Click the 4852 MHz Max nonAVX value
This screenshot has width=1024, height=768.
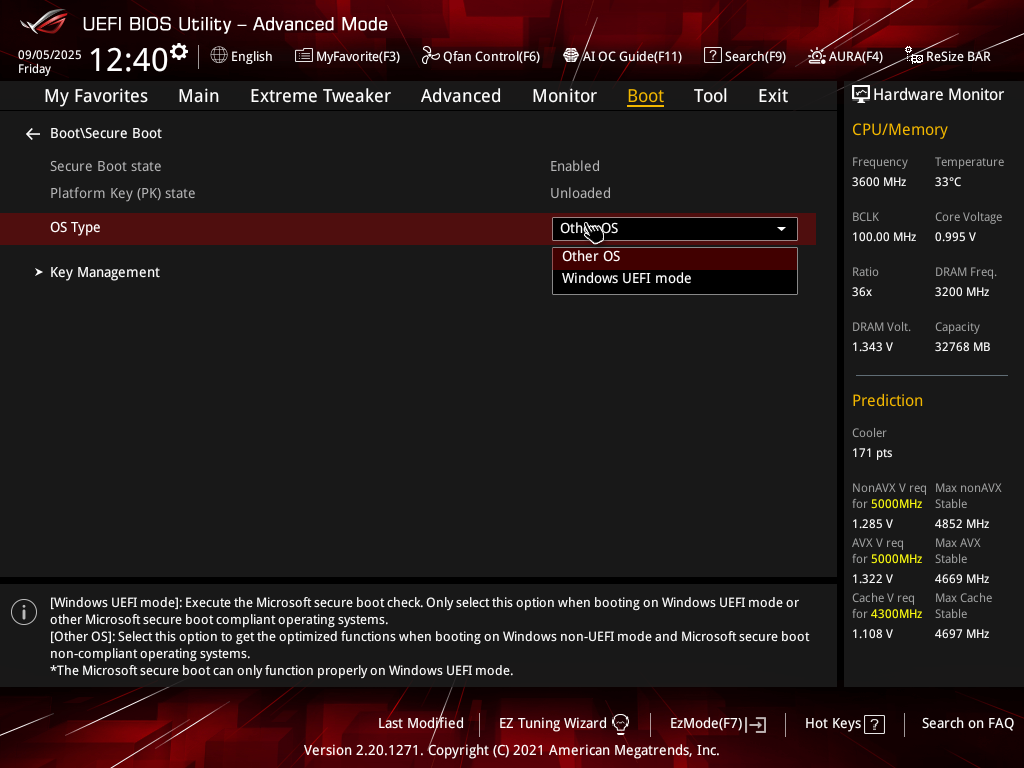(x=961, y=524)
